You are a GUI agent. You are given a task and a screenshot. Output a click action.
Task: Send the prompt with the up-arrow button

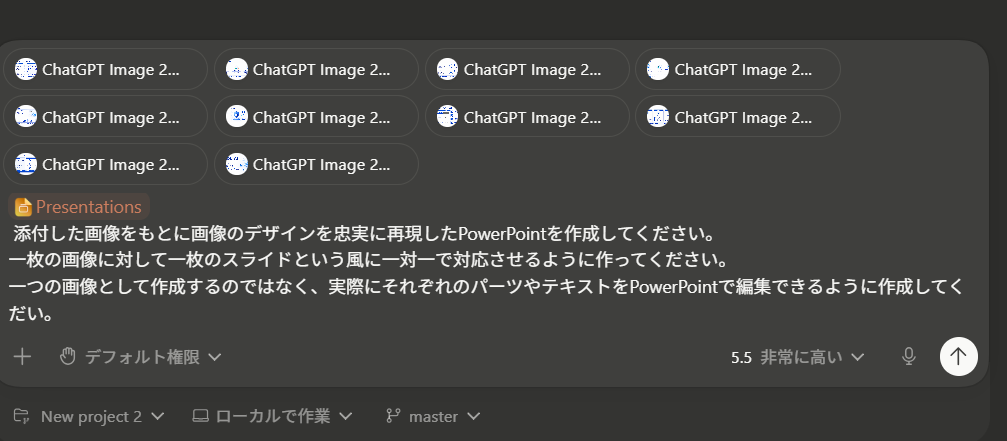(x=958, y=356)
